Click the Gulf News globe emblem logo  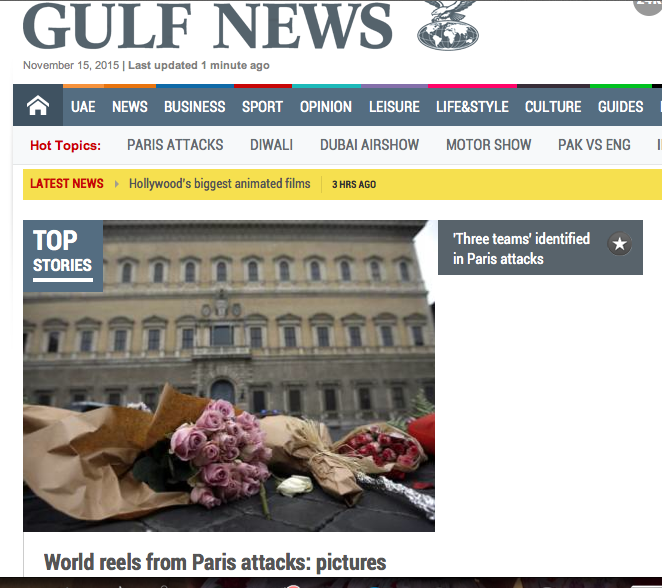(448, 25)
